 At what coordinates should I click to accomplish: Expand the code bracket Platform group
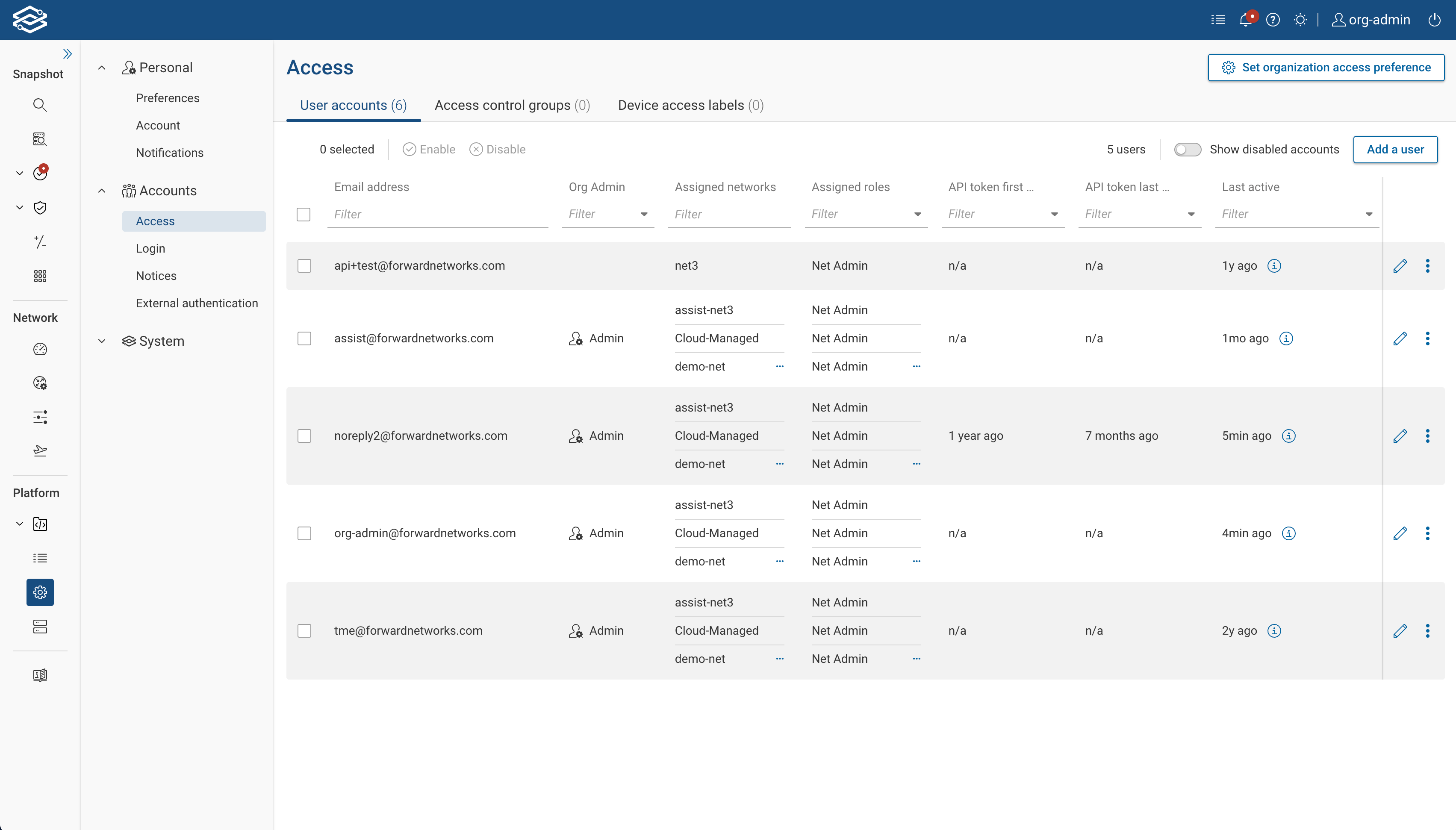point(19,524)
